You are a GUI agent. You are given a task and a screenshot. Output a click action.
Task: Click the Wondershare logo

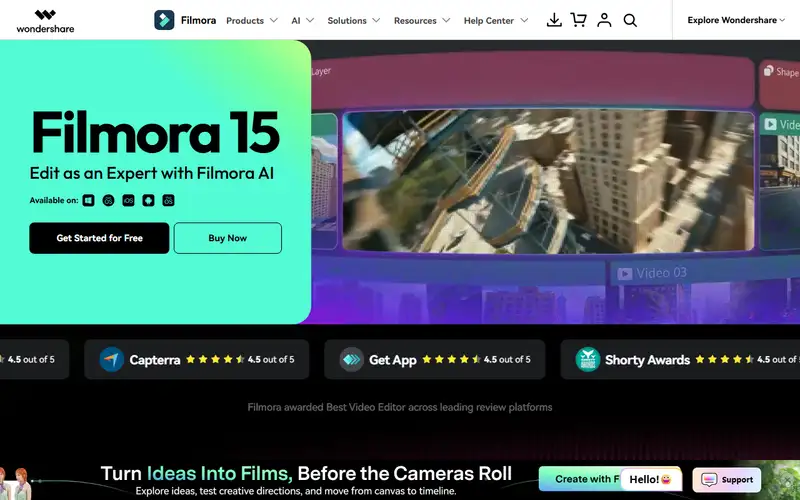[x=45, y=21]
